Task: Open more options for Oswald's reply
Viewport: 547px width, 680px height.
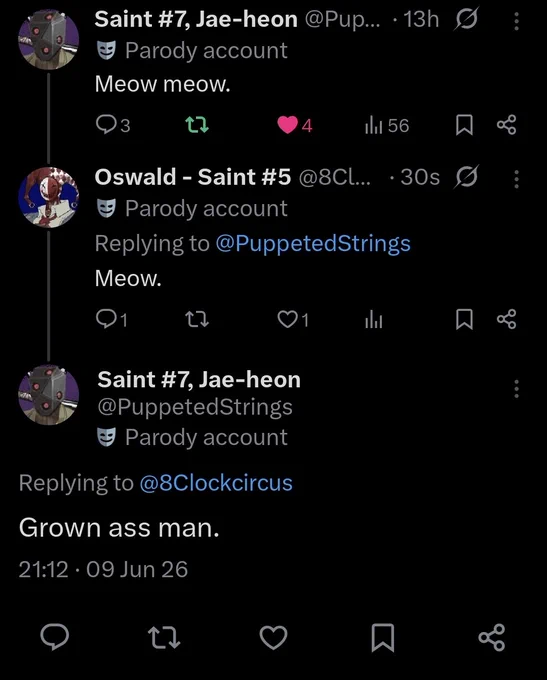Action: pyautogui.click(x=516, y=179)
